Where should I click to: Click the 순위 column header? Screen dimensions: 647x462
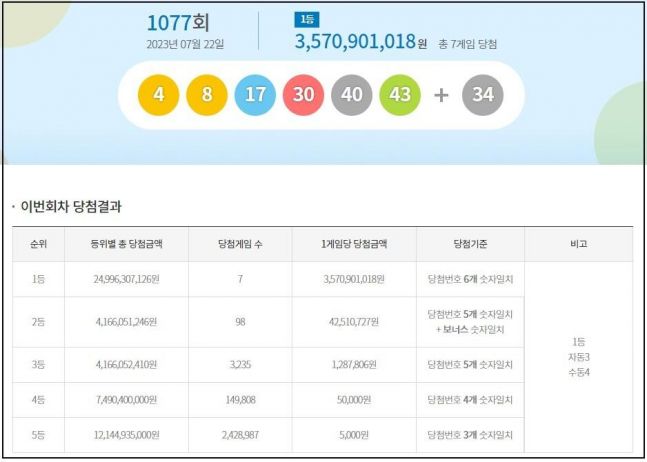click(38, 244)
